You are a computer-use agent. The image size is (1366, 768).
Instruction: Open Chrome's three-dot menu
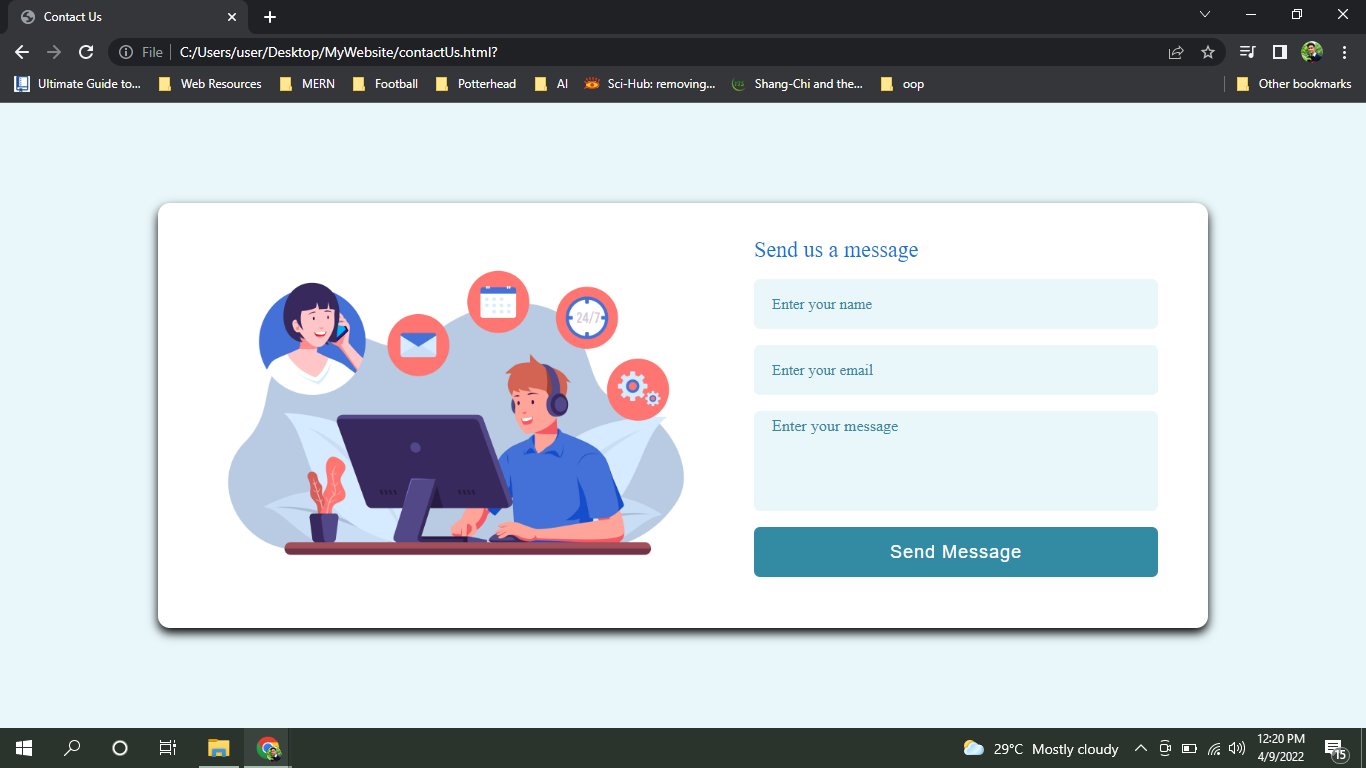coord(1344,51)
